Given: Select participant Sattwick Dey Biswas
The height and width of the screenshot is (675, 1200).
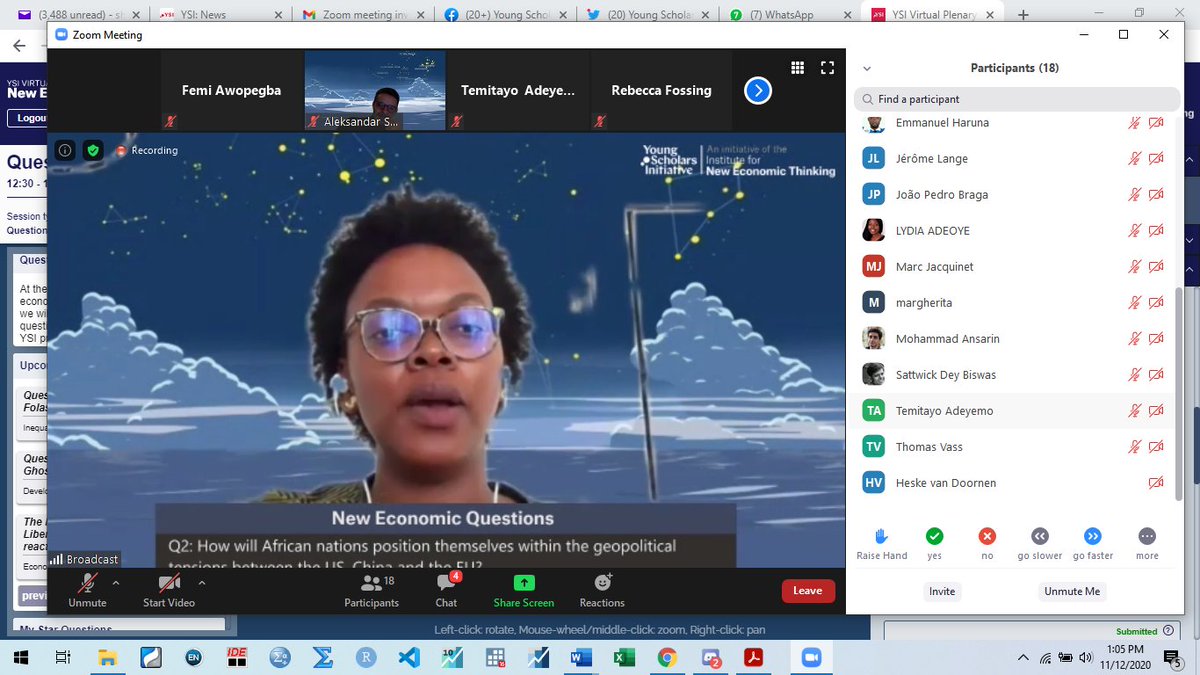Looking at the screenshot, I should (x=1014, y=375).
